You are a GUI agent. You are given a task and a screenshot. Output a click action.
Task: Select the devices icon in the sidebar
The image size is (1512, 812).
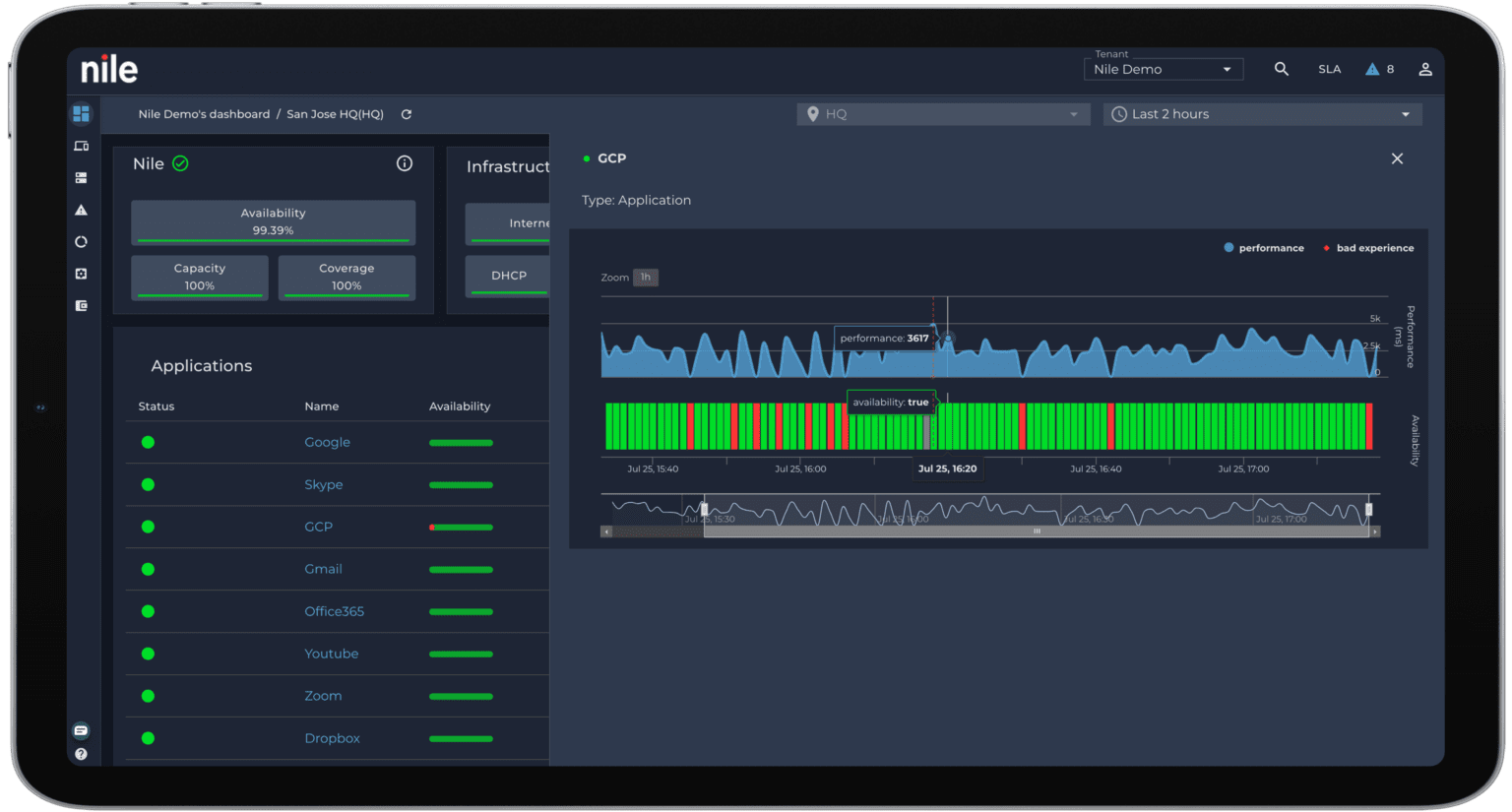coord(82,146)
